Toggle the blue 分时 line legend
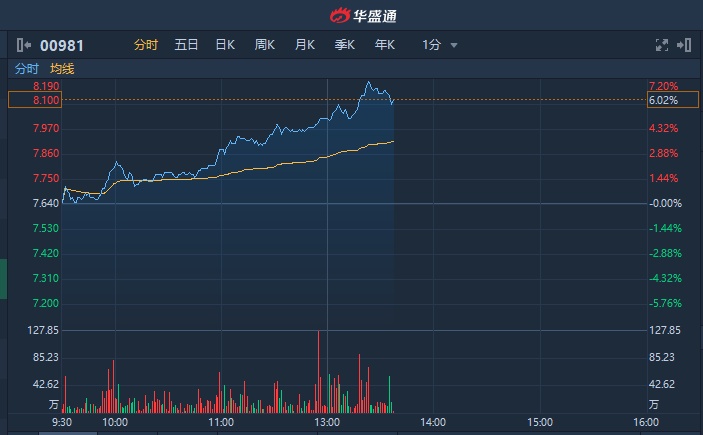 (x=27, y=69)
